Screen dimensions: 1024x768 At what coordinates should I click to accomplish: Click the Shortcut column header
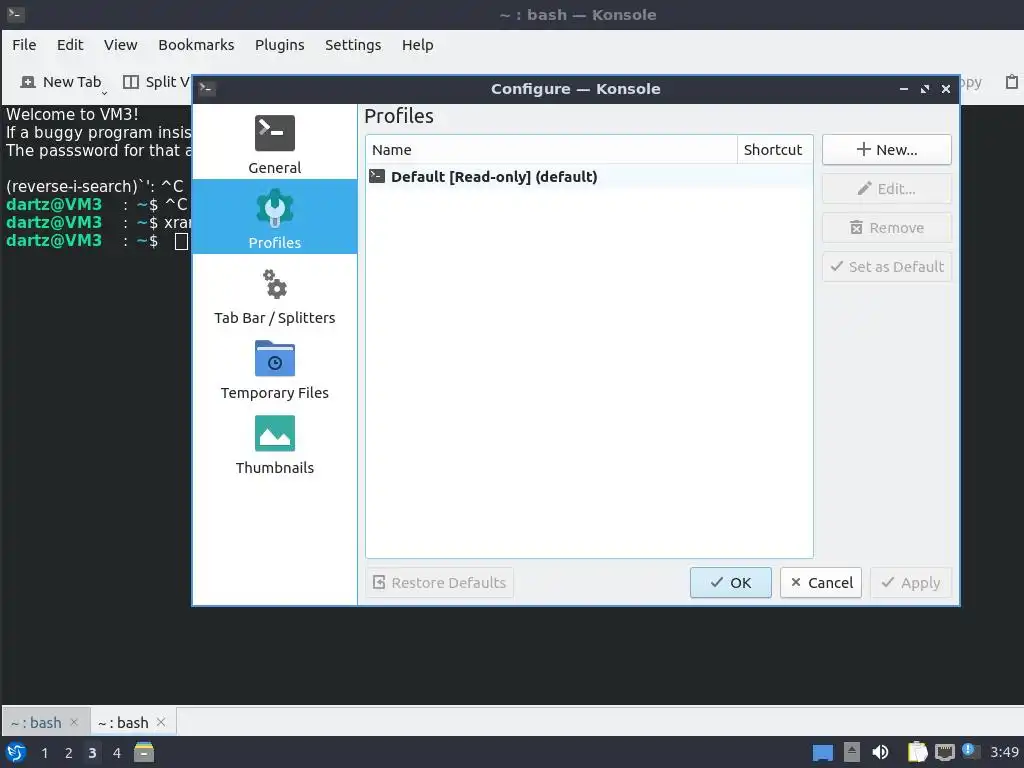(775, 150)
